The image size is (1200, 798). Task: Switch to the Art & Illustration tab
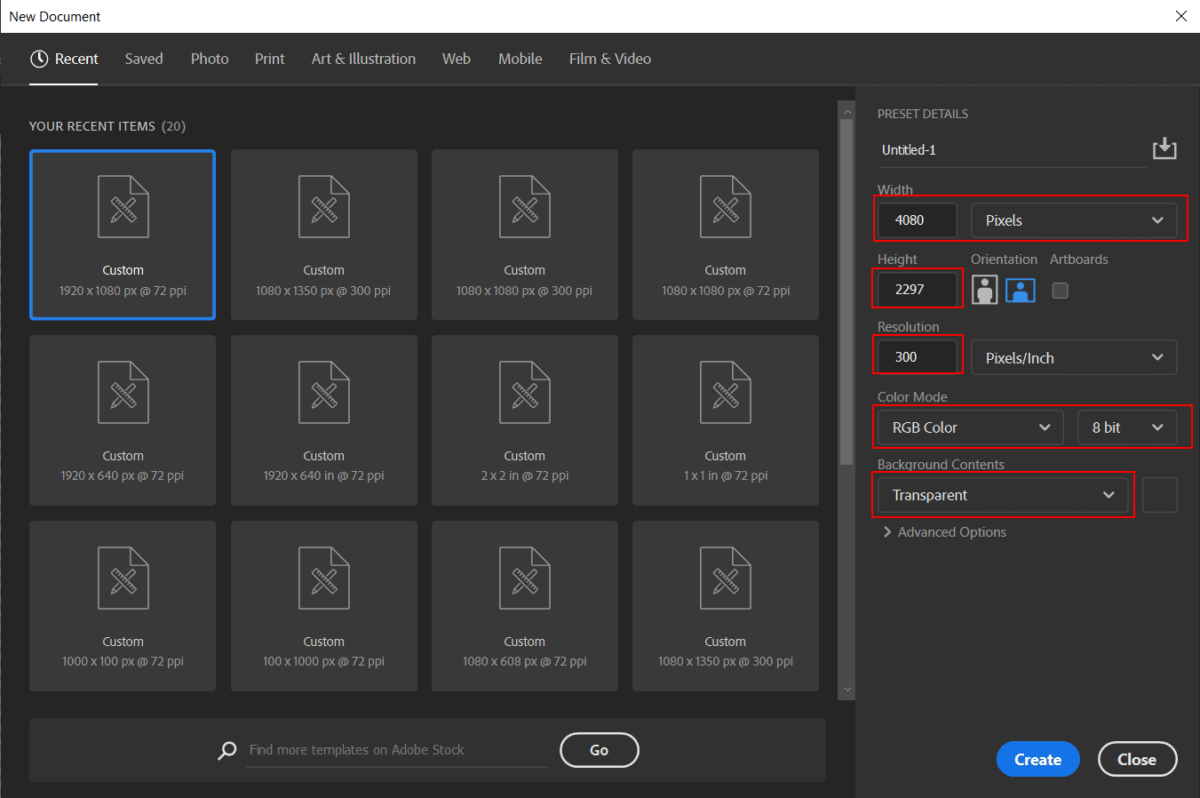[363, 59]
